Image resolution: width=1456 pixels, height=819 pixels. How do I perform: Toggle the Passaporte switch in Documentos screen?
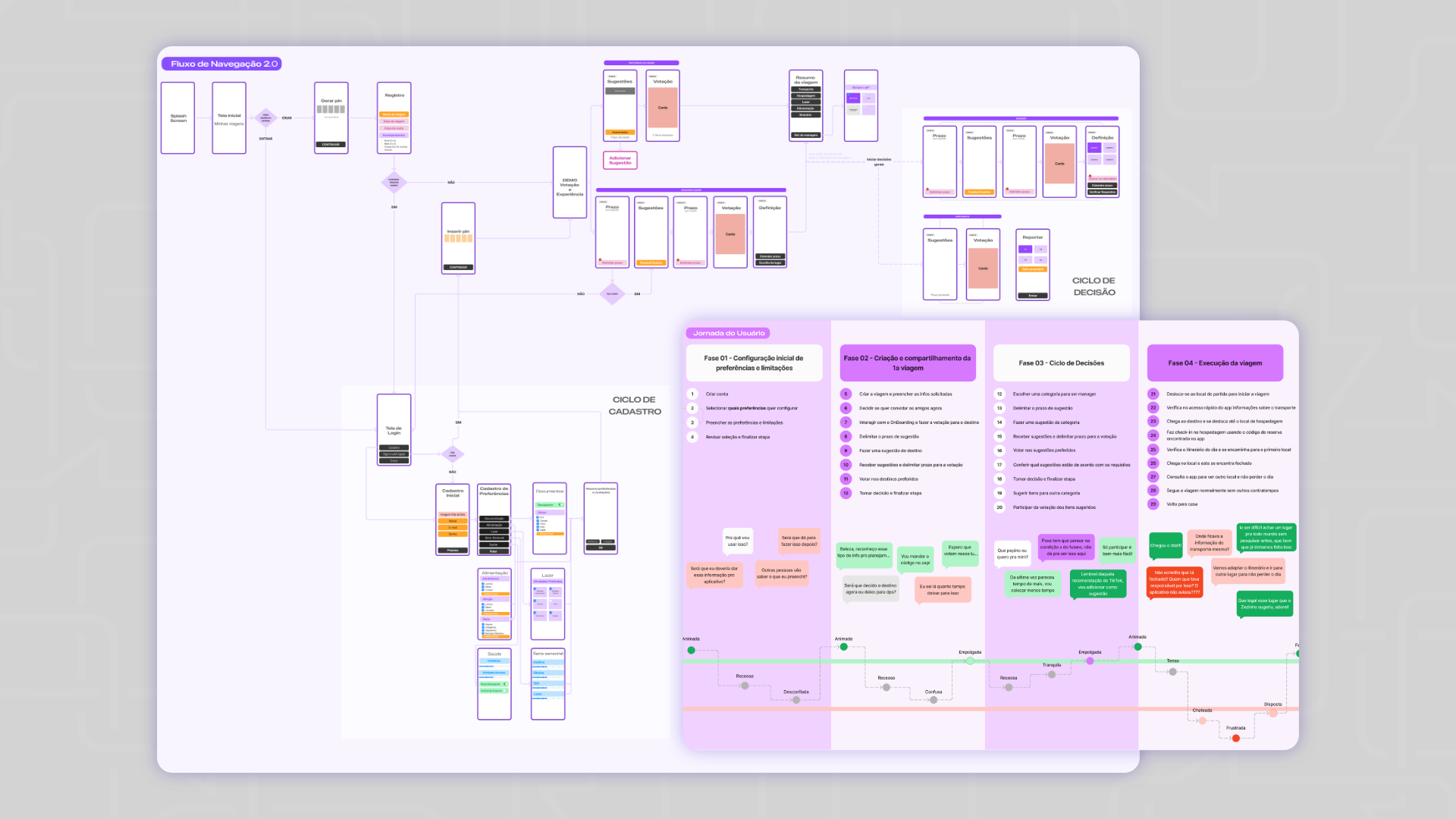coord(560,504)
